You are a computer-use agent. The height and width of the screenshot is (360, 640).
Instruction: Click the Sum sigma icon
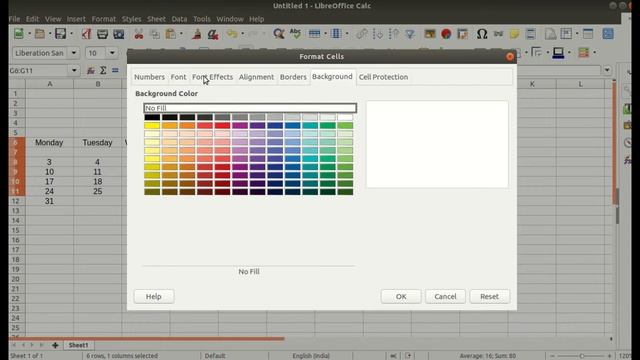[103, 71]
